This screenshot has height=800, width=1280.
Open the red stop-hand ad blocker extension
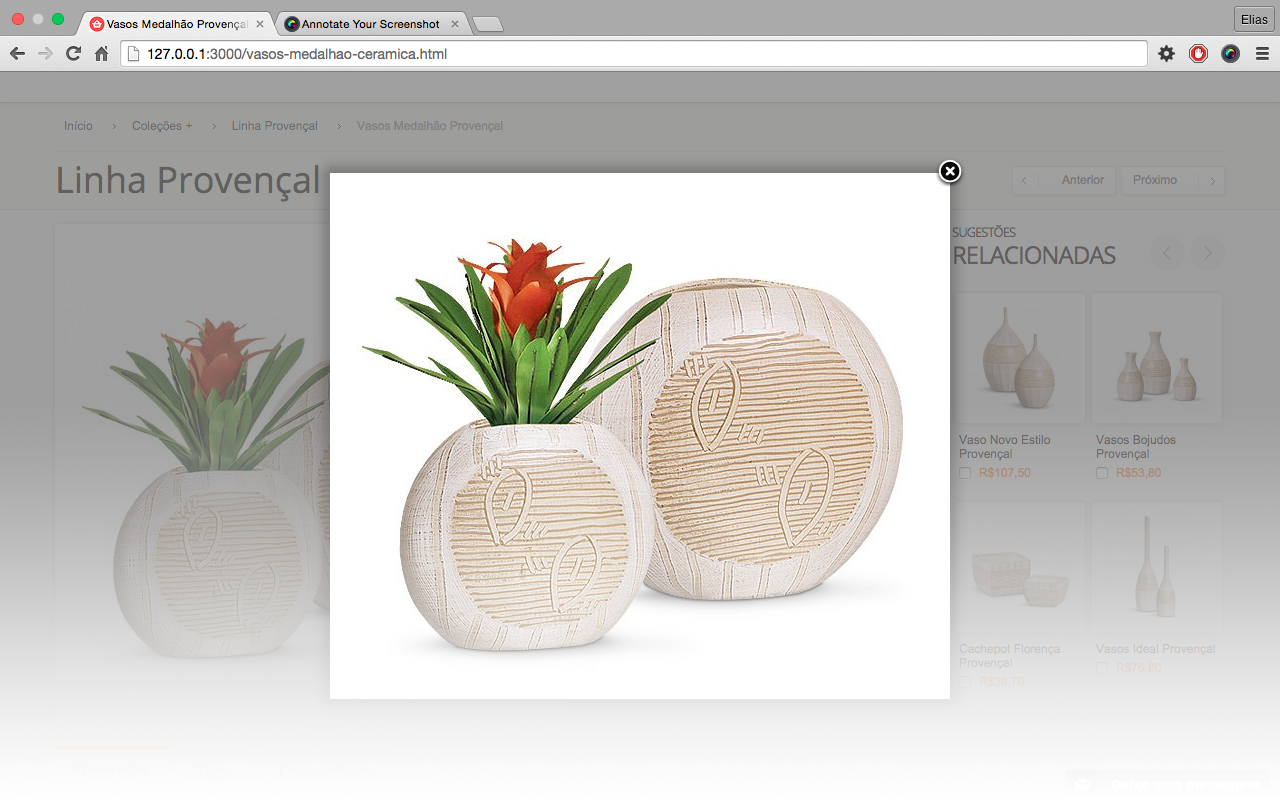(x=1198, y=54)
